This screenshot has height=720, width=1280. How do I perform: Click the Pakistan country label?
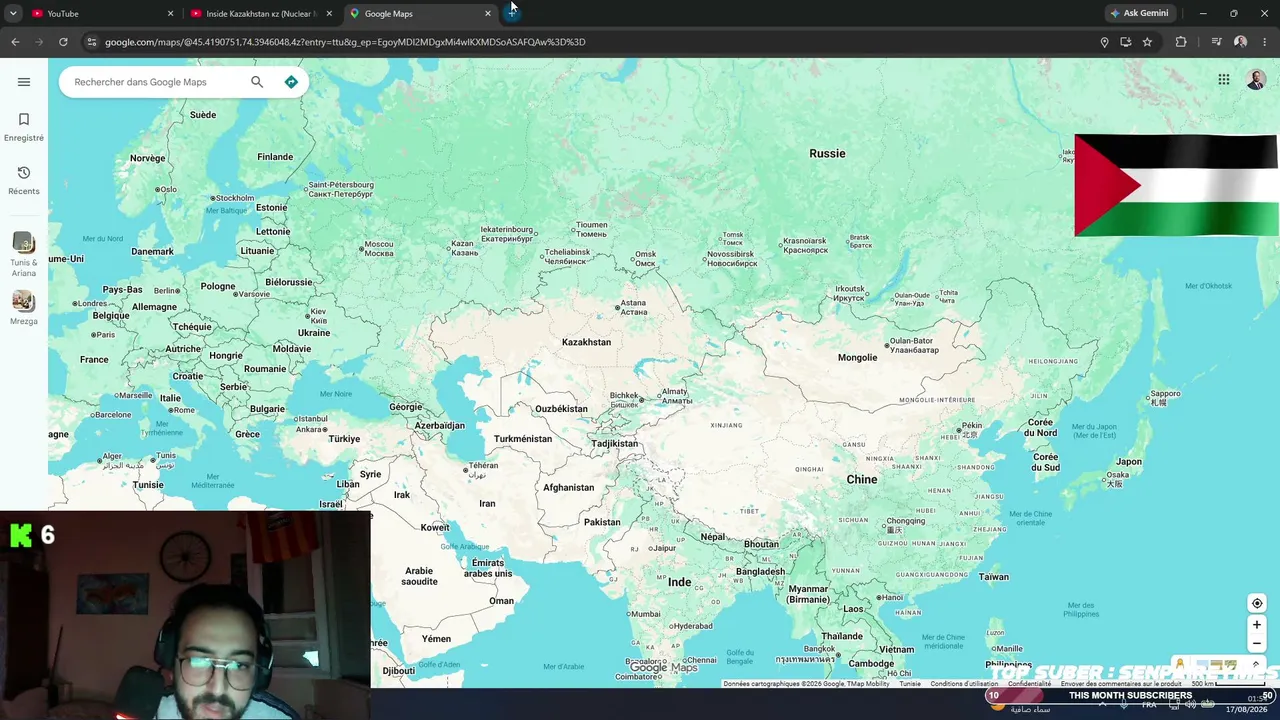click(x=602, y=522)
